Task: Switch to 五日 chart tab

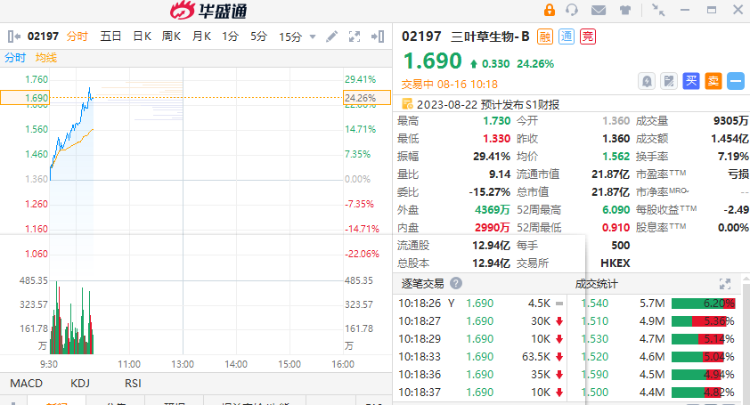Action: point(110,36)
